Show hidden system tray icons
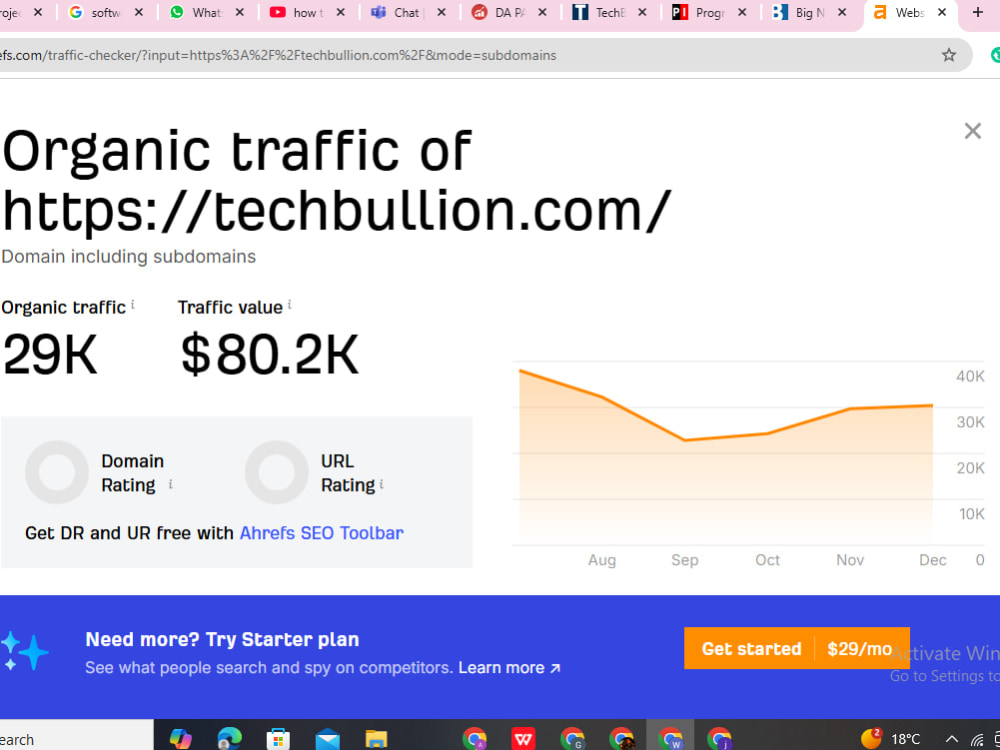The image size is (1000, 750). coord(952,739)
